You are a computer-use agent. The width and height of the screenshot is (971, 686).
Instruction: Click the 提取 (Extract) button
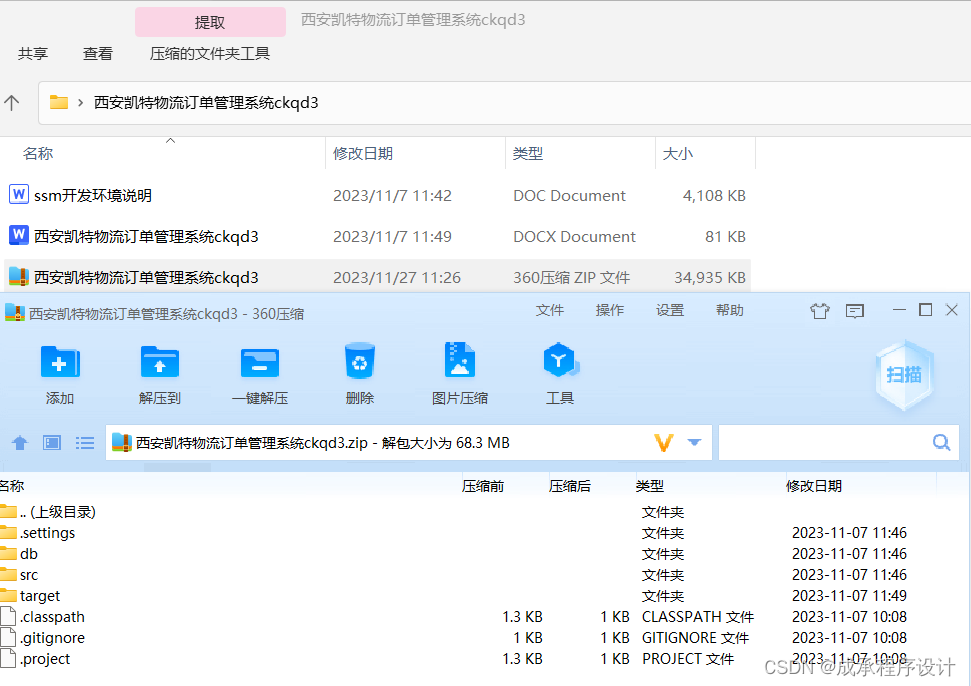(210, 21)
